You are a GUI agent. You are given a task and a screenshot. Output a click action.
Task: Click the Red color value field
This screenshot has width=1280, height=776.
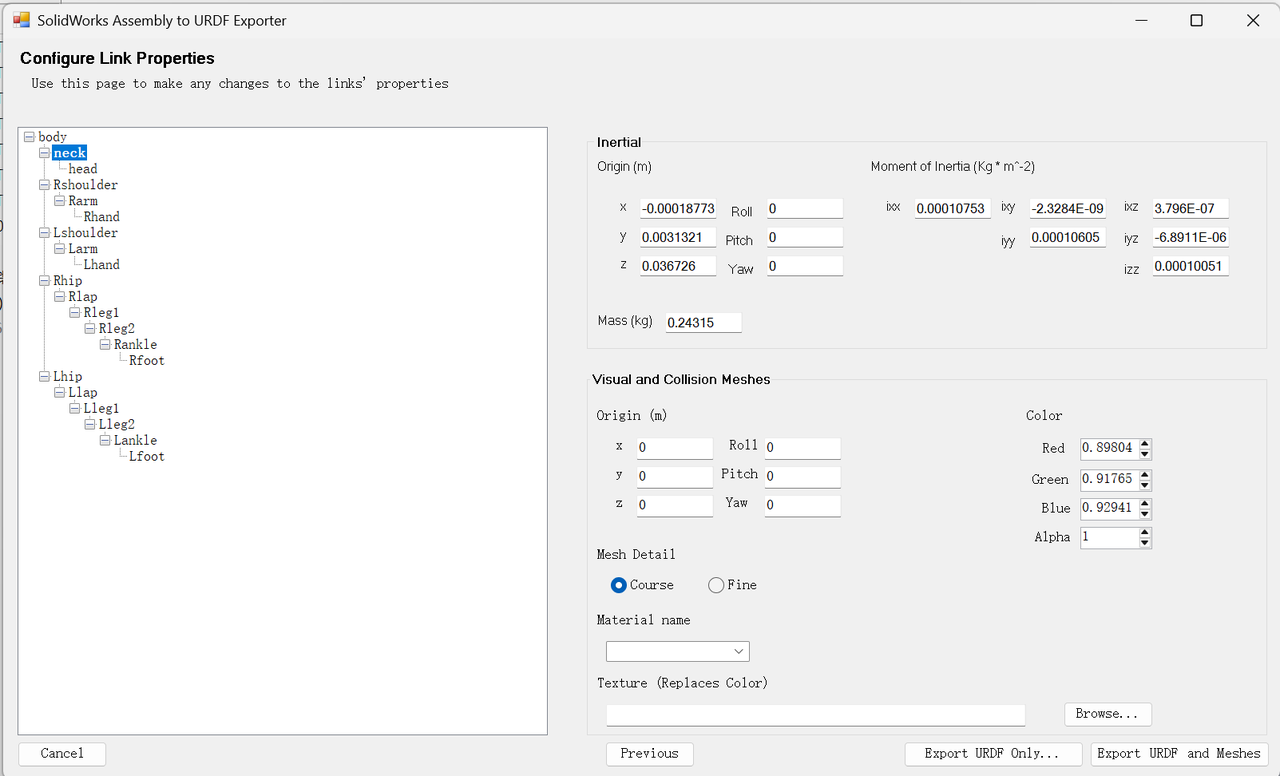point(1109,449)
